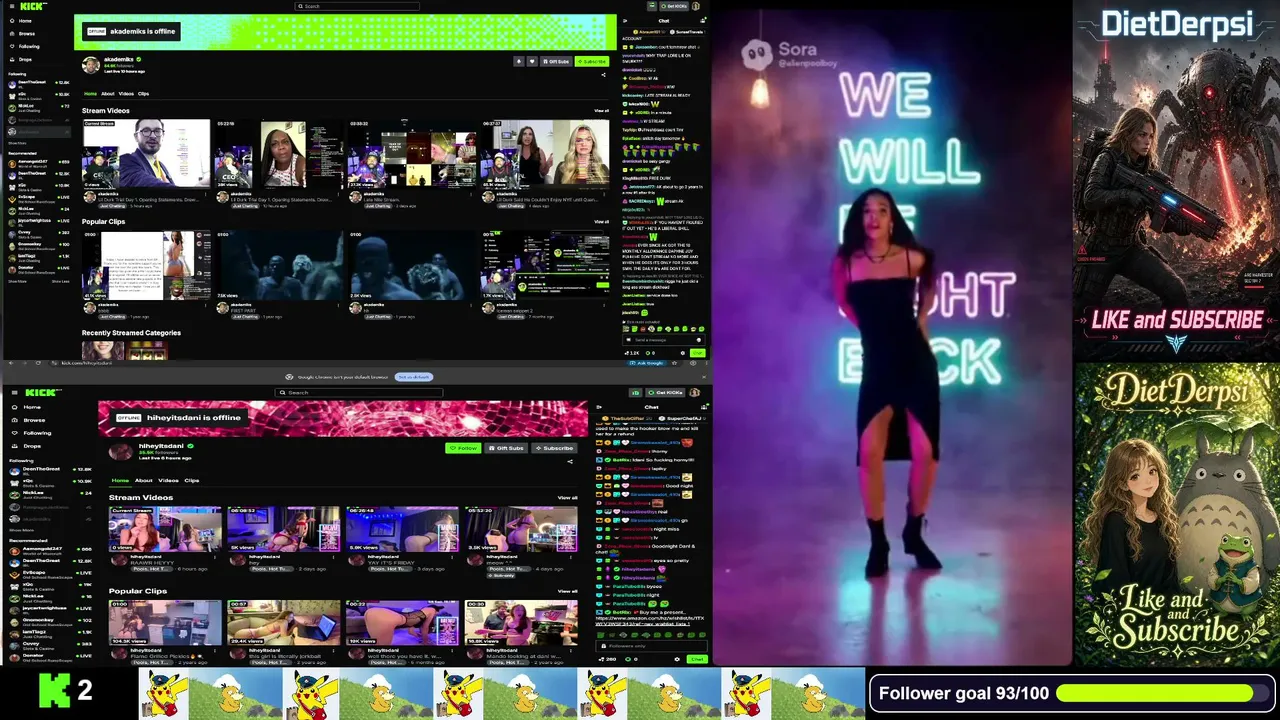Click the heart follow icon on akademiks channel
Screen dimensions: 1280x720
tap(530, 61)
